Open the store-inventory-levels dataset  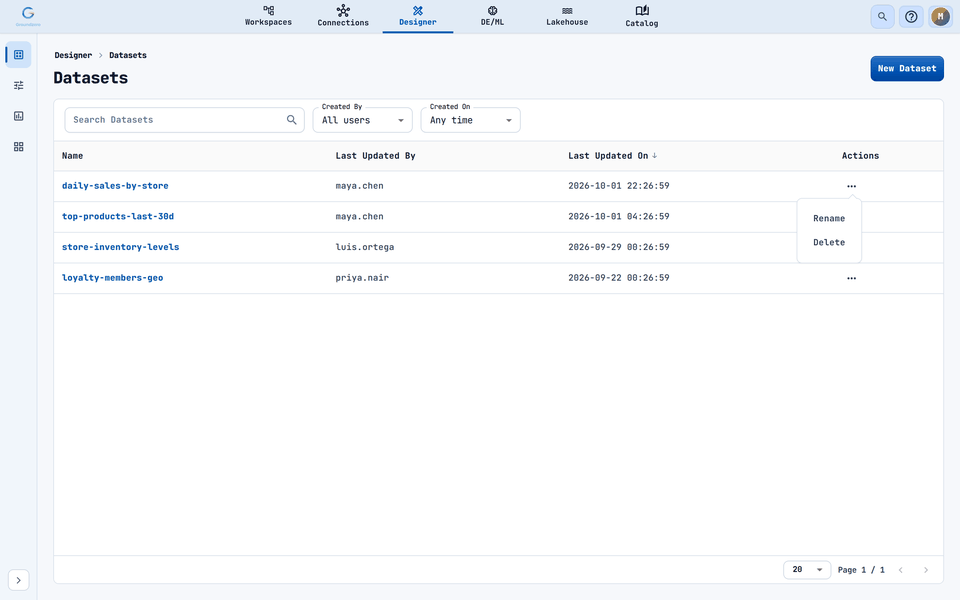pos(121,247)
